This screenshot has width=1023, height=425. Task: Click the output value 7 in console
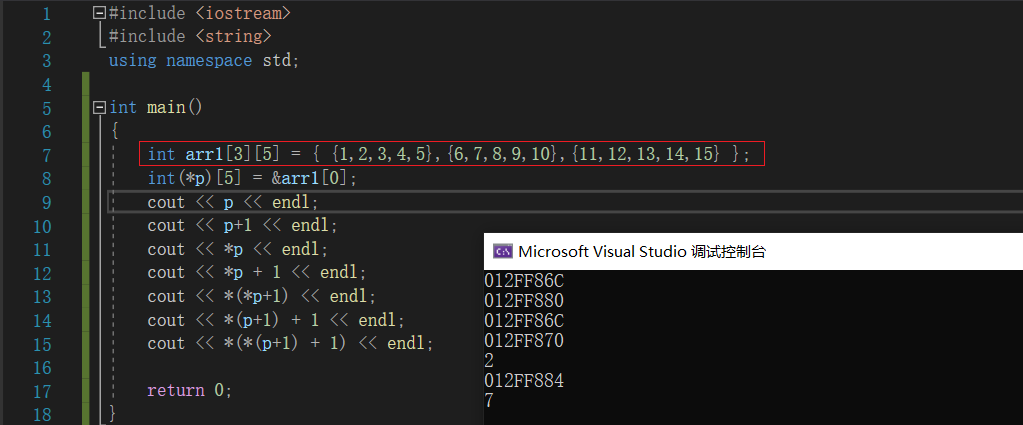pos(489,401)
